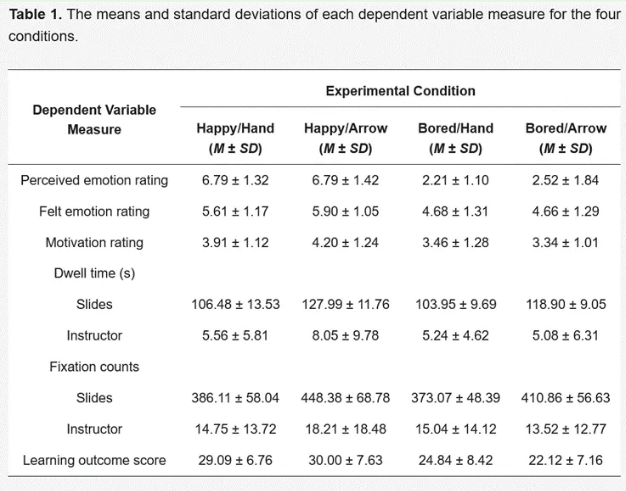Viewport: 626px width, 491px height.
Task: Select the "Perceived emotion rating" row label
Action: click(94, 181)
